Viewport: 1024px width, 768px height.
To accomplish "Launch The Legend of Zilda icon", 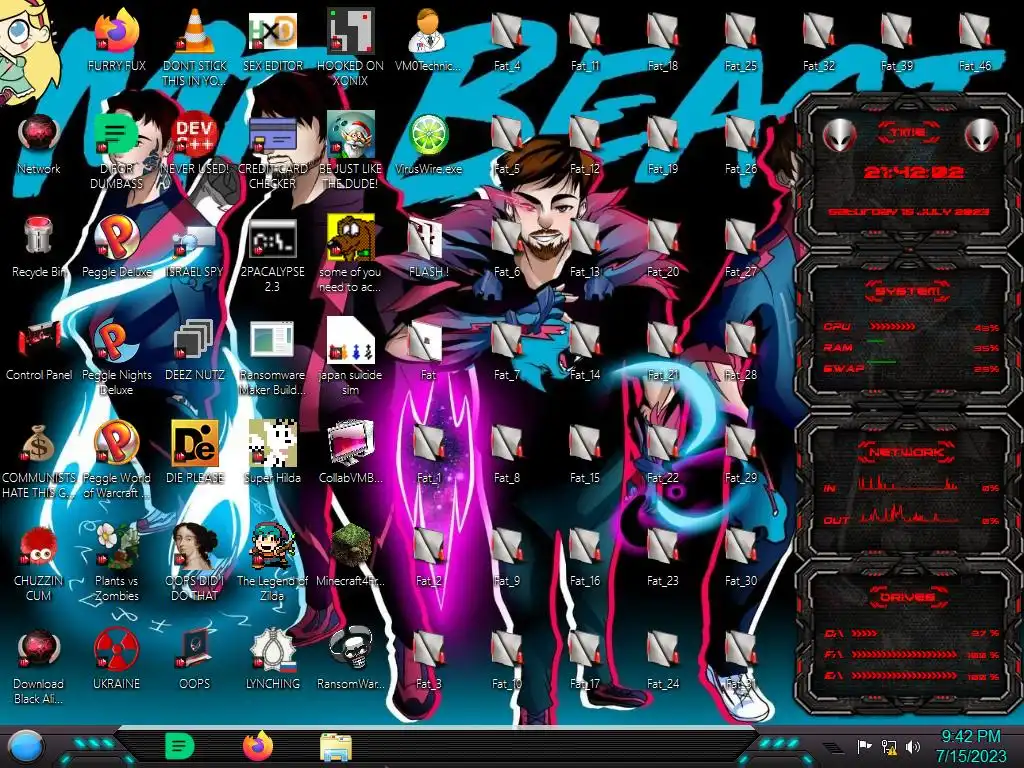I will (x=272, y=546).
